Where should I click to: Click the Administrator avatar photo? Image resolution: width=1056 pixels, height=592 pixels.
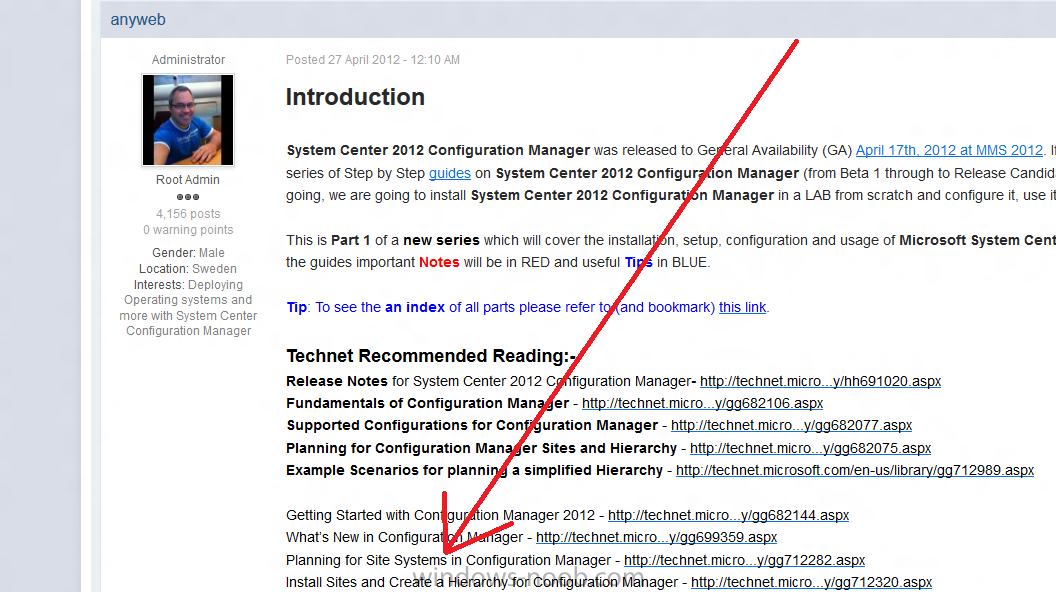[x=188, y=120]
